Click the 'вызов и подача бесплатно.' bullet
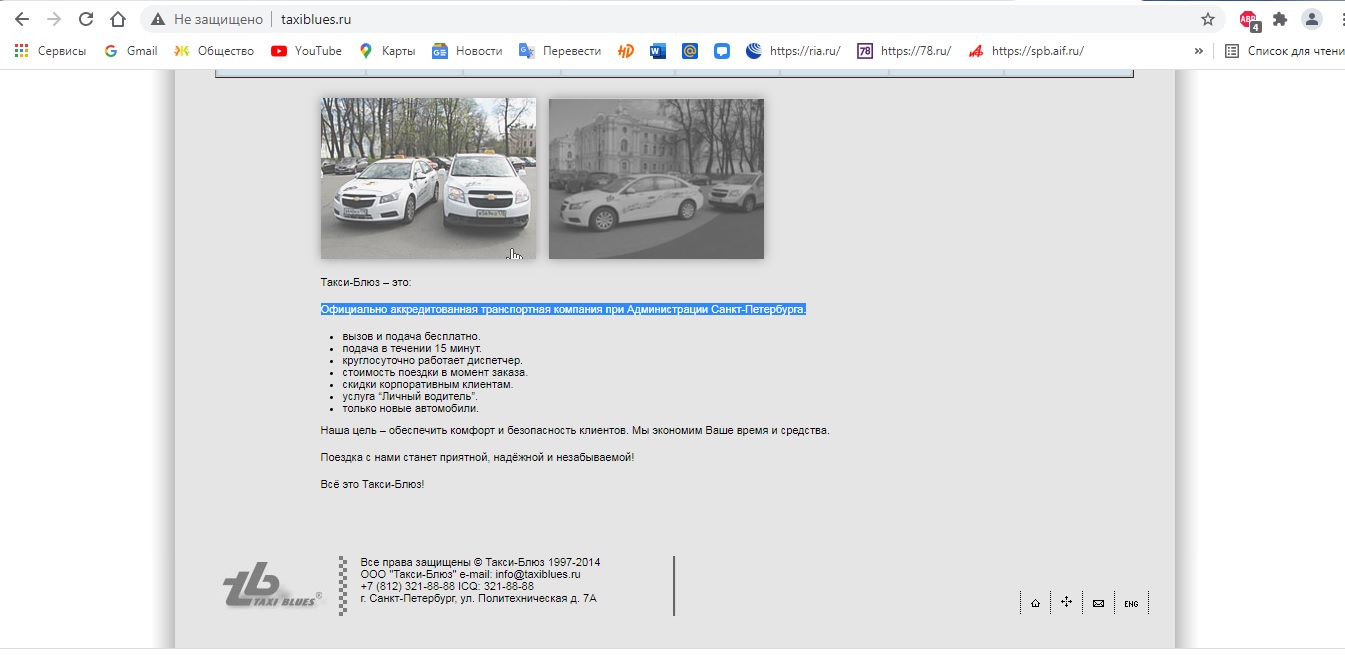Image resolution: width=1345 pixels, height=655 pixels. pos(411,336)
